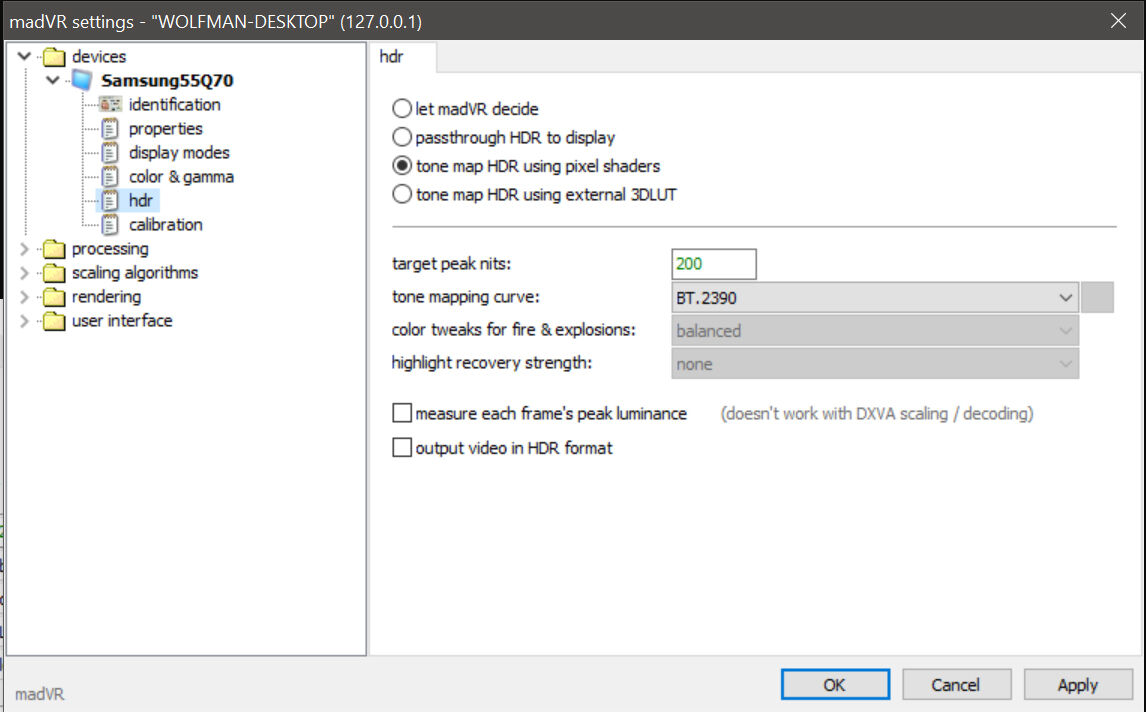Click the DXVA scaling note text
Screen dimensions: 1146x712
coord(876,414)
